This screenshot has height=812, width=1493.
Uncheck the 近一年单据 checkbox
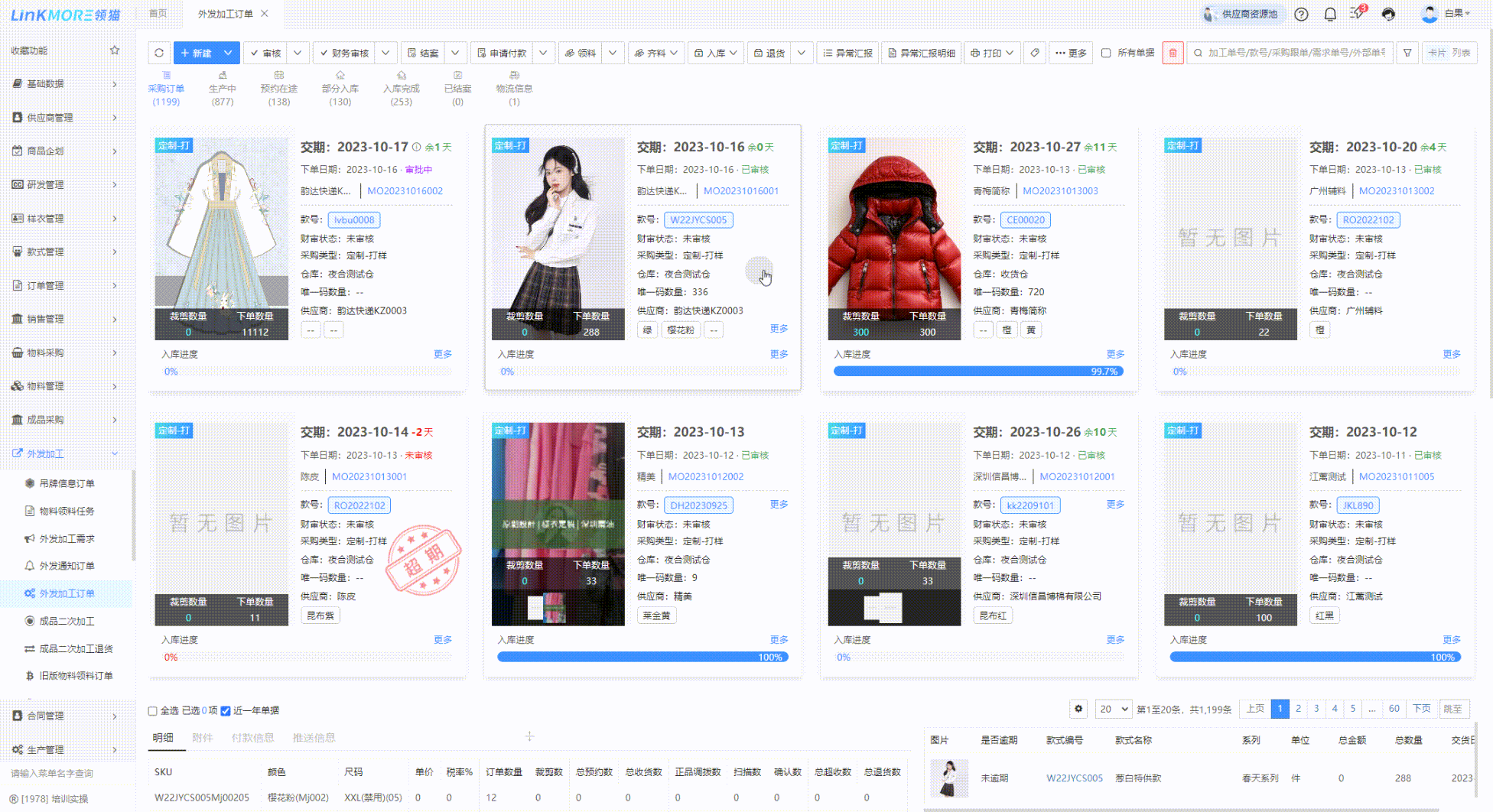tap(226, 711)
